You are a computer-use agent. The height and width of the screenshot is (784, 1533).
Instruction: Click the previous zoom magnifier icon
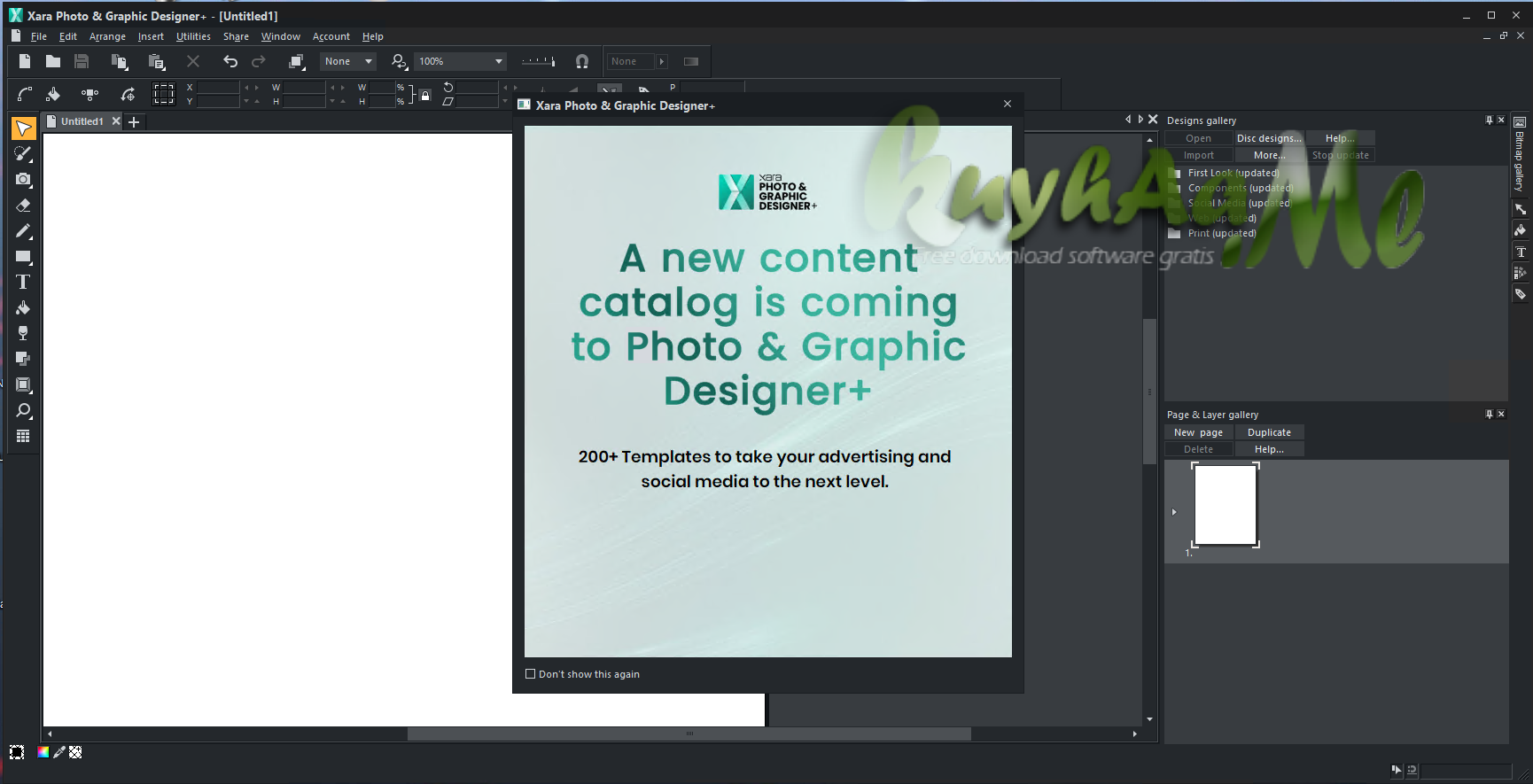[x=400, y=61]
